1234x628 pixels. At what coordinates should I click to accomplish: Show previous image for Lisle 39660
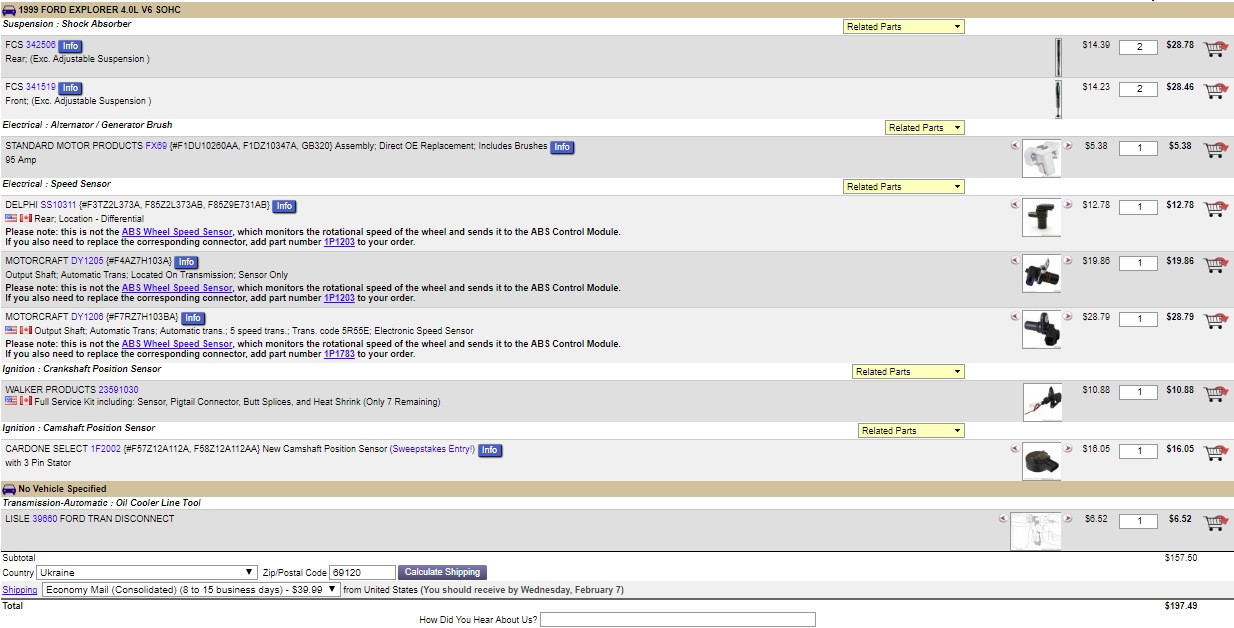click(1003, 518)
